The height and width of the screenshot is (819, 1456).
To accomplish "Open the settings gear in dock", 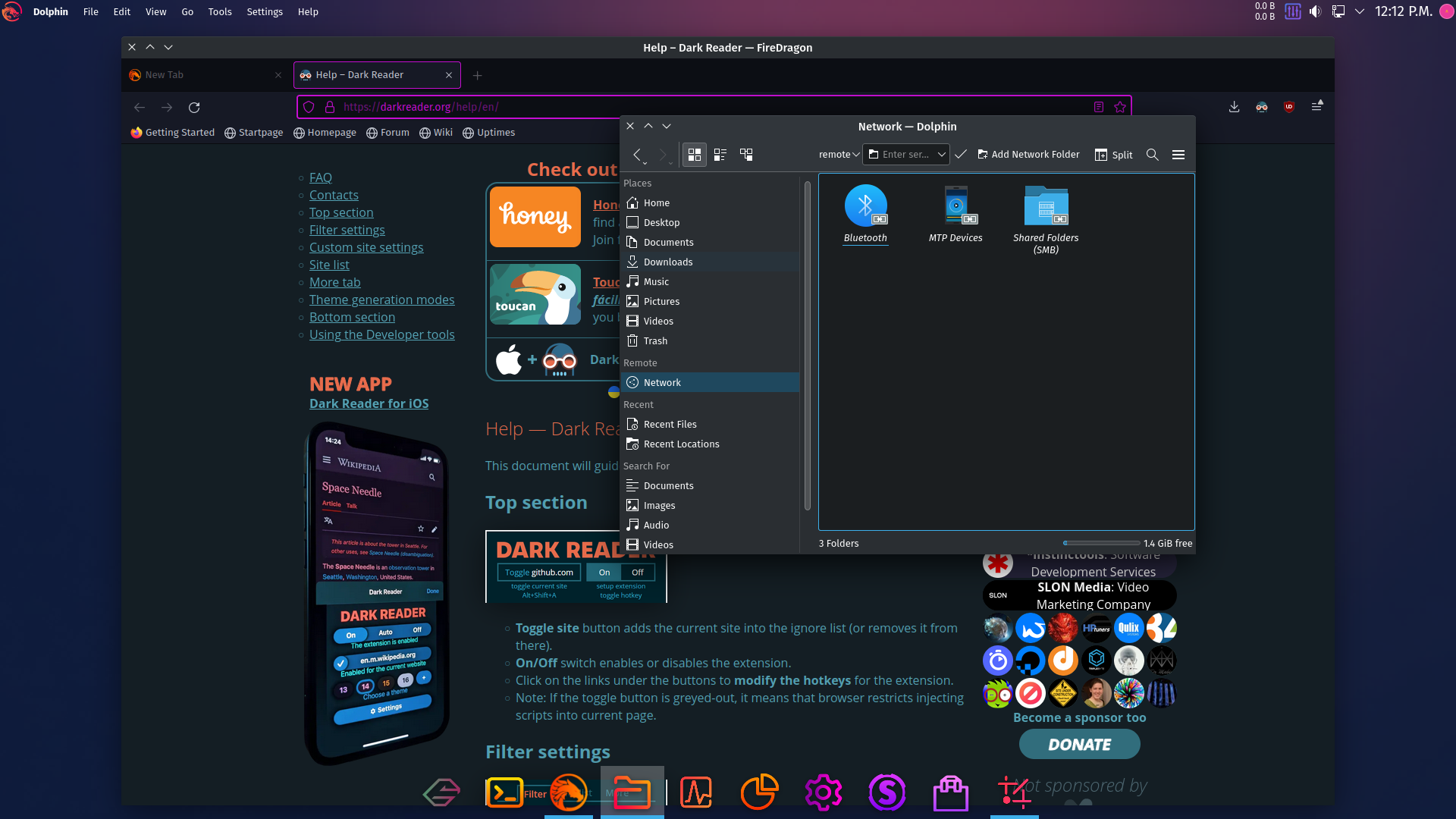I will tap(824, 792).
